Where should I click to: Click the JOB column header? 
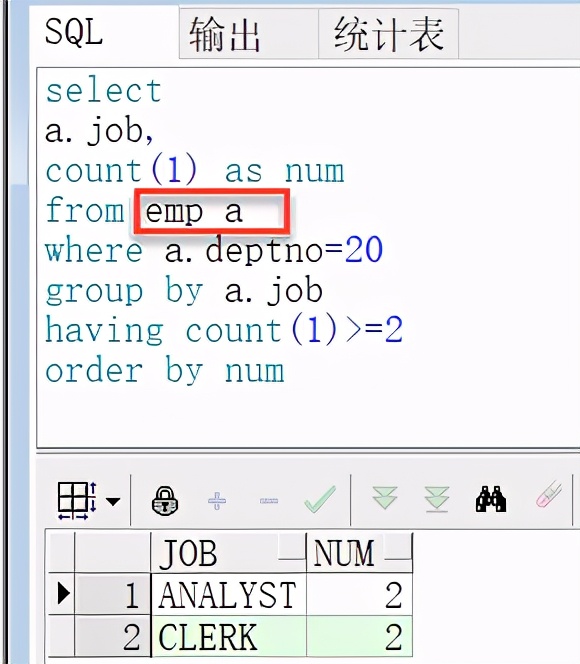pos(228,553)
